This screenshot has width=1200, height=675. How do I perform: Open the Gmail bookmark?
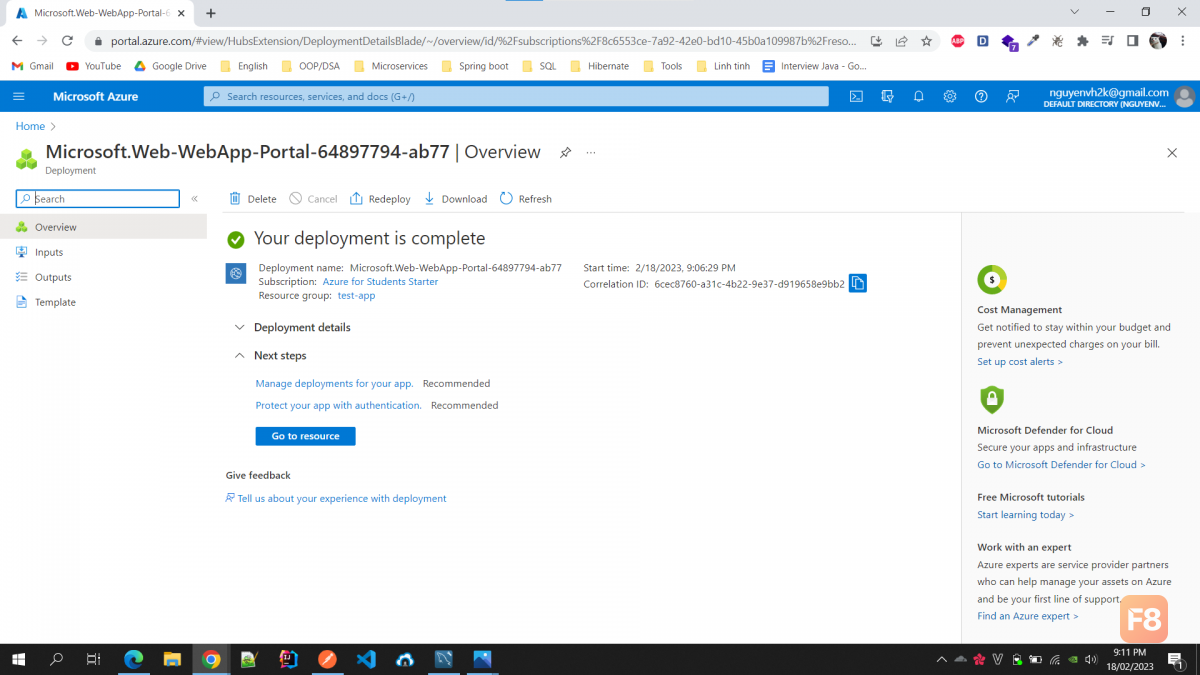tap(32, 66)
